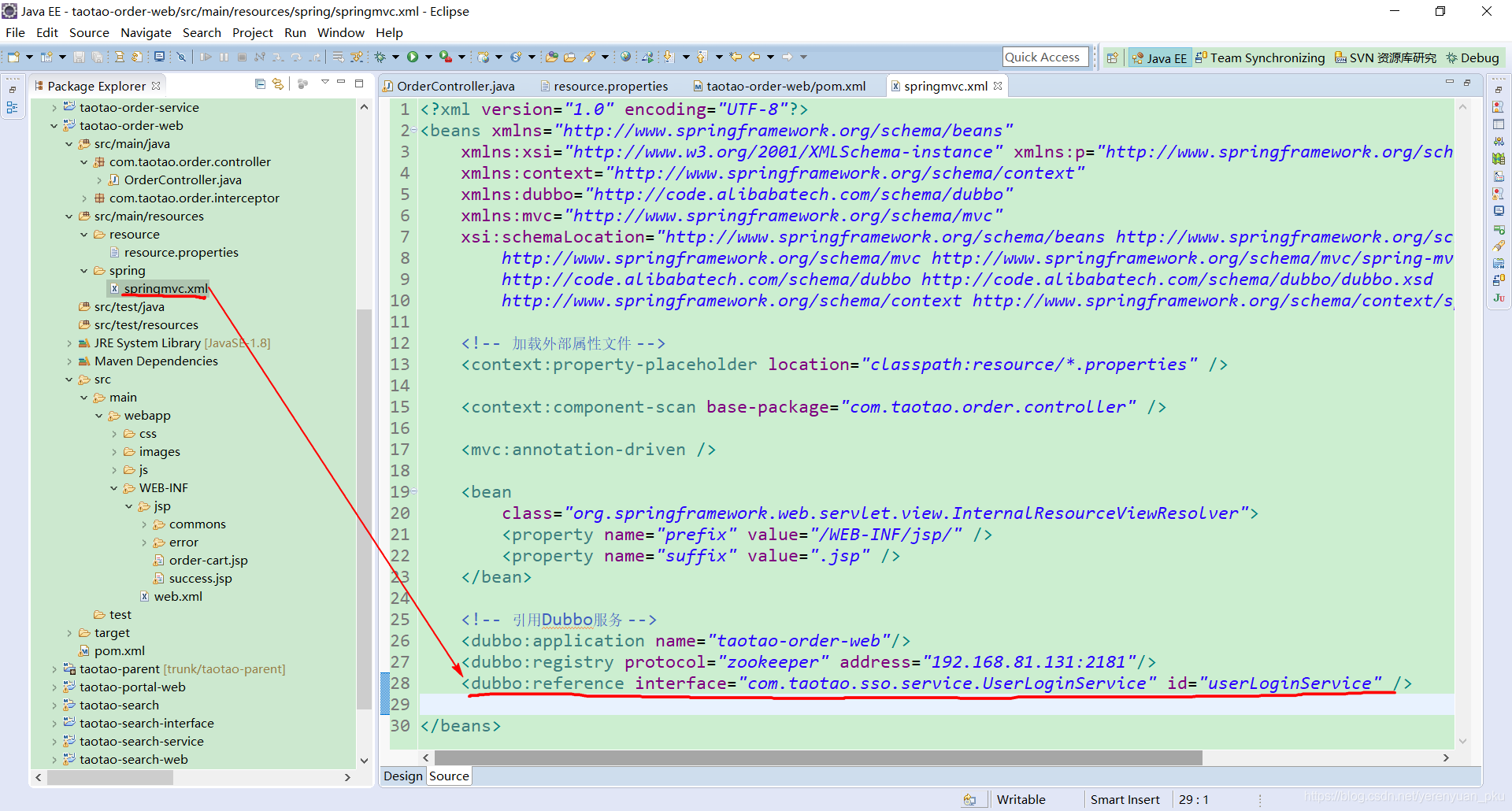Click the Forward navigation arrow
1512x811 pixels.
pyautogui.click(x=787, y=57)
